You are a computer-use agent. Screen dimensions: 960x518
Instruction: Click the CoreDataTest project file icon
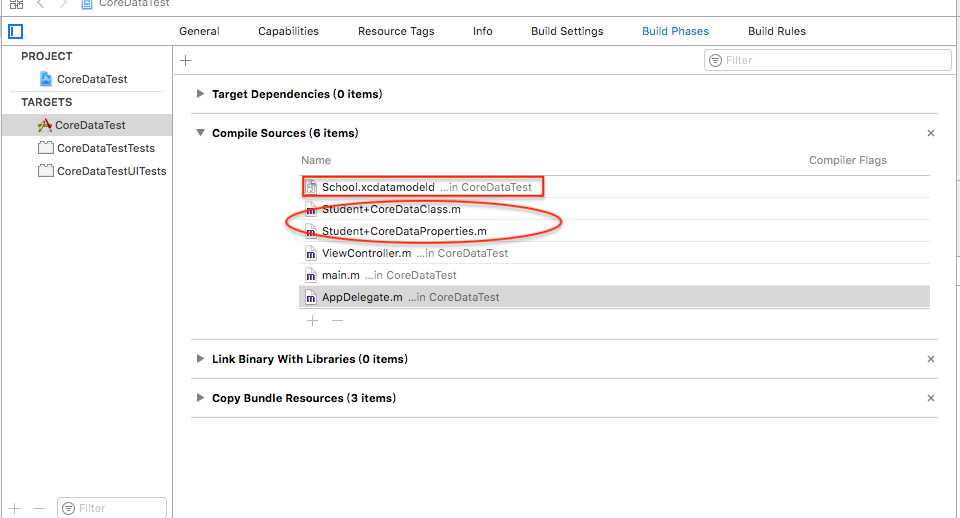[x=45, y=79]
